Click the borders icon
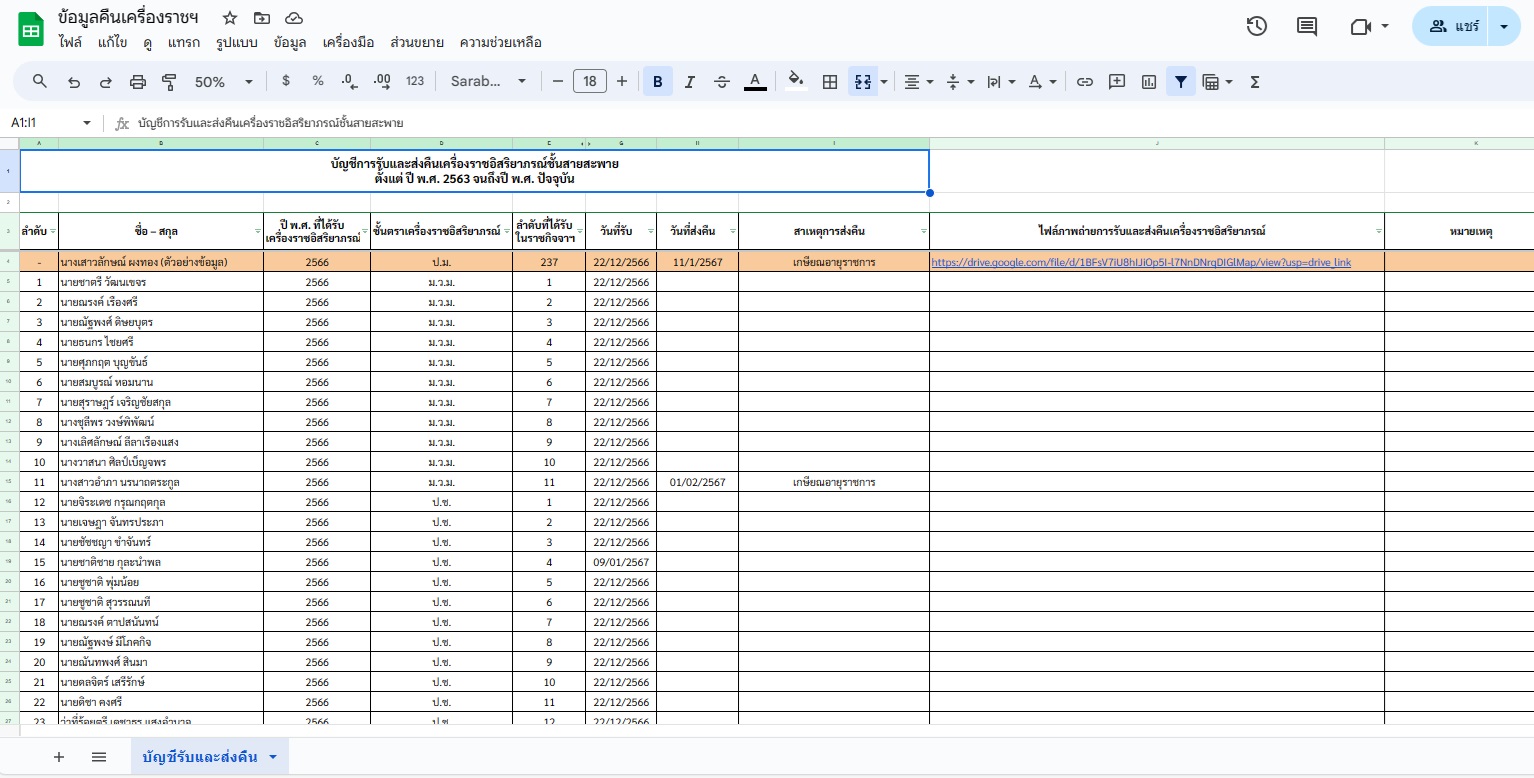 coord(829,82)
